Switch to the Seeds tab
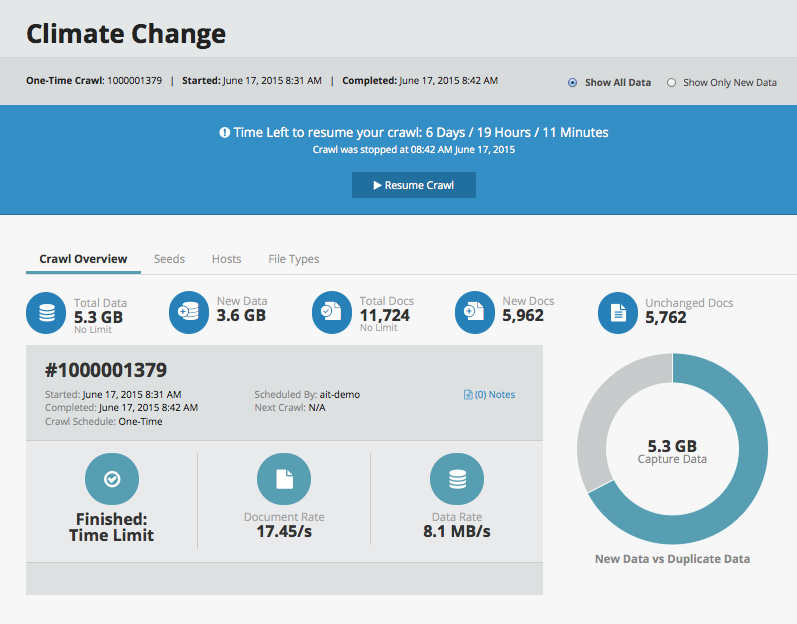 [x=169, y=259]
